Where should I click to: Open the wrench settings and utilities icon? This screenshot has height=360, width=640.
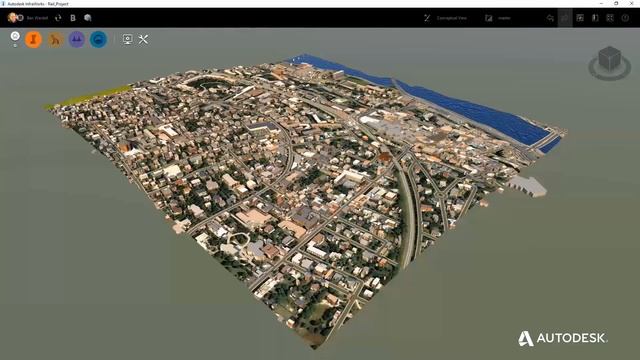pos(143,39)
